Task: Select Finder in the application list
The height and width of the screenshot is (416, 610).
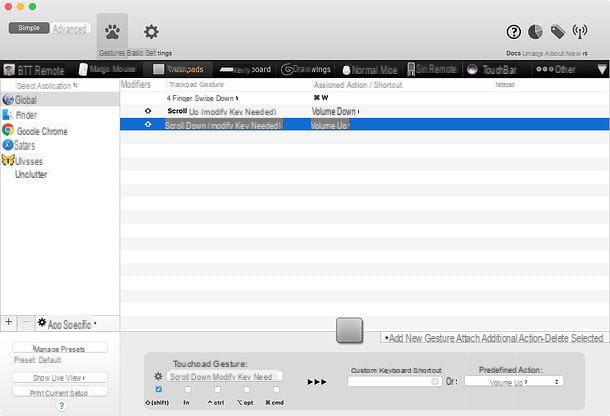Action: pyautogui.click(x=60, y=115)
